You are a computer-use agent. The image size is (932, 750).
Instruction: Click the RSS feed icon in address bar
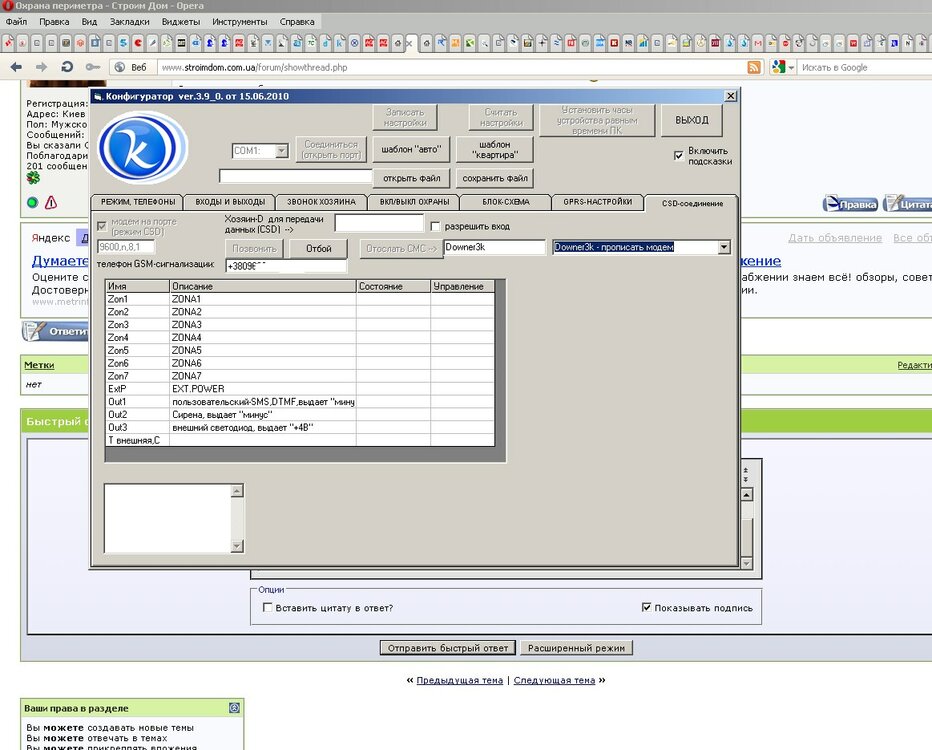(754, 67)
